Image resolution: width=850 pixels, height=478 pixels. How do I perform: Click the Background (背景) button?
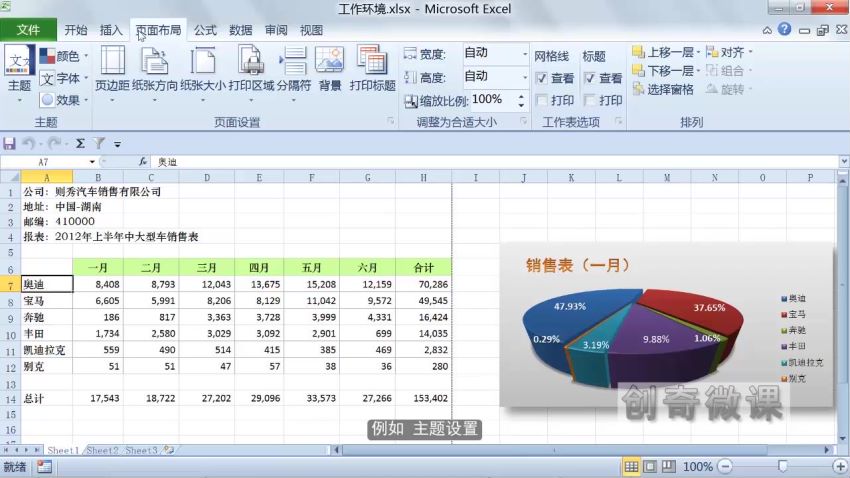330,70
